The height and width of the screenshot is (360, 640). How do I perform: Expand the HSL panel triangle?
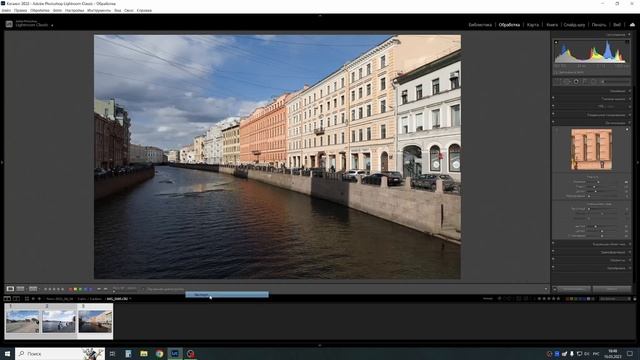coord(629,107)
